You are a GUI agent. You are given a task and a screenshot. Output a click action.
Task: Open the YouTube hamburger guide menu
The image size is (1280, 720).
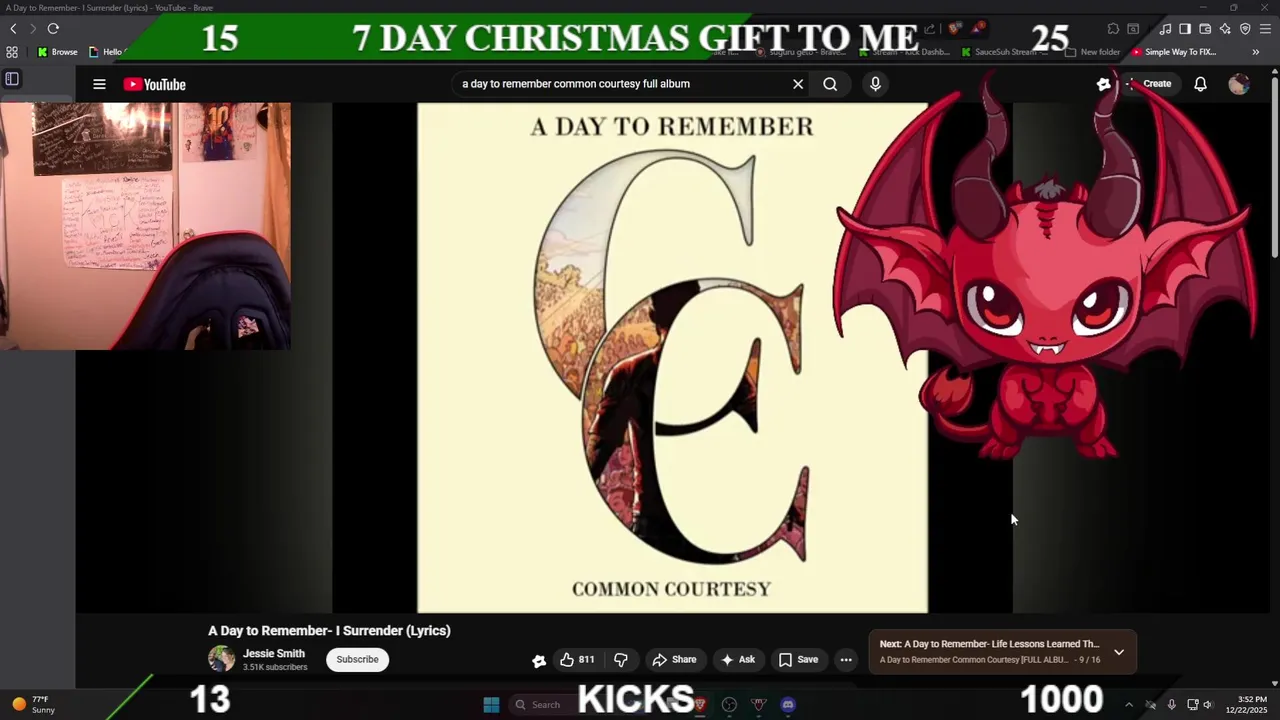pos(99,84)
